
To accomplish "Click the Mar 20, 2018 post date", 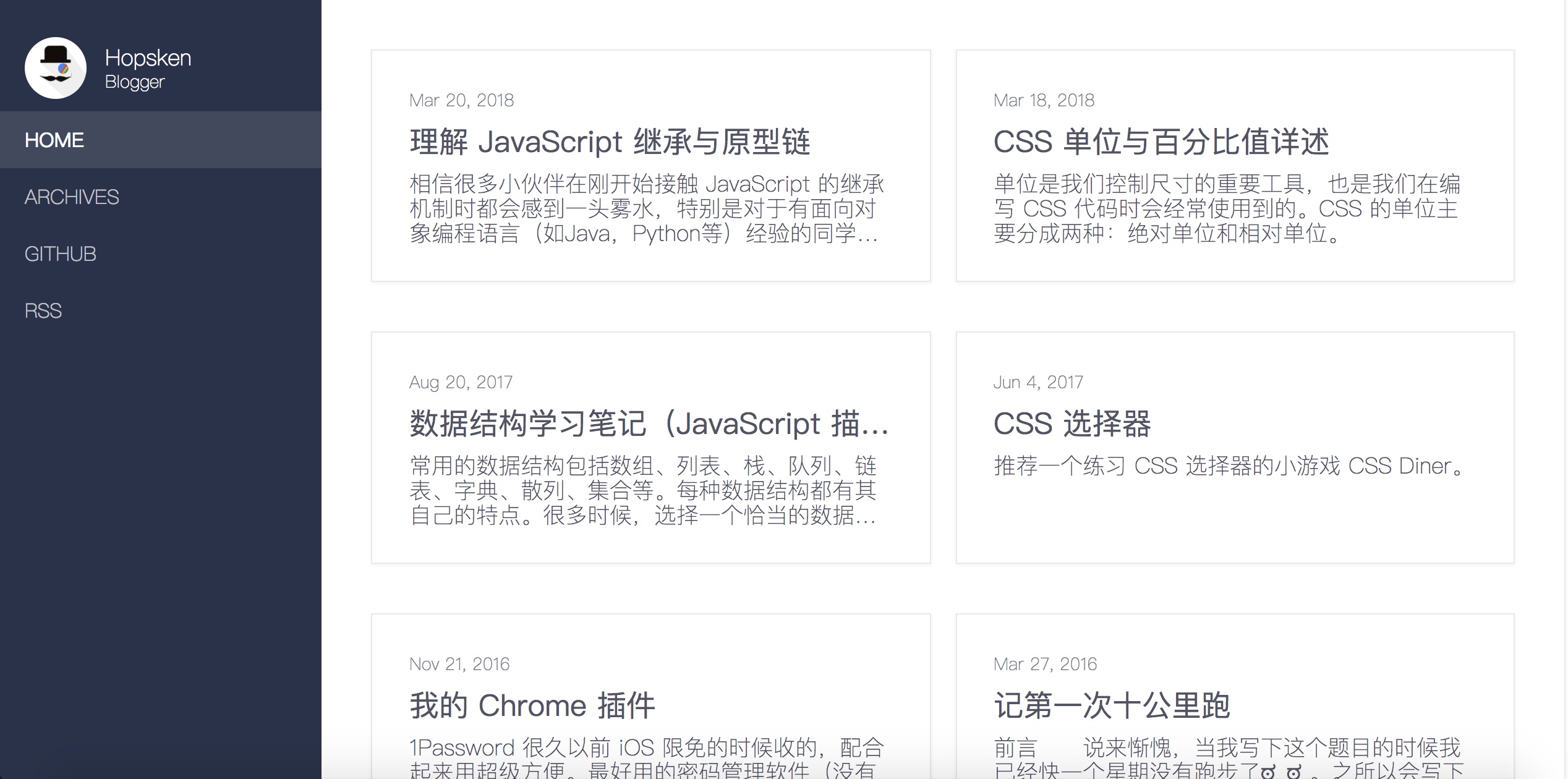I will pyautogui.click(x=461, y=100).
